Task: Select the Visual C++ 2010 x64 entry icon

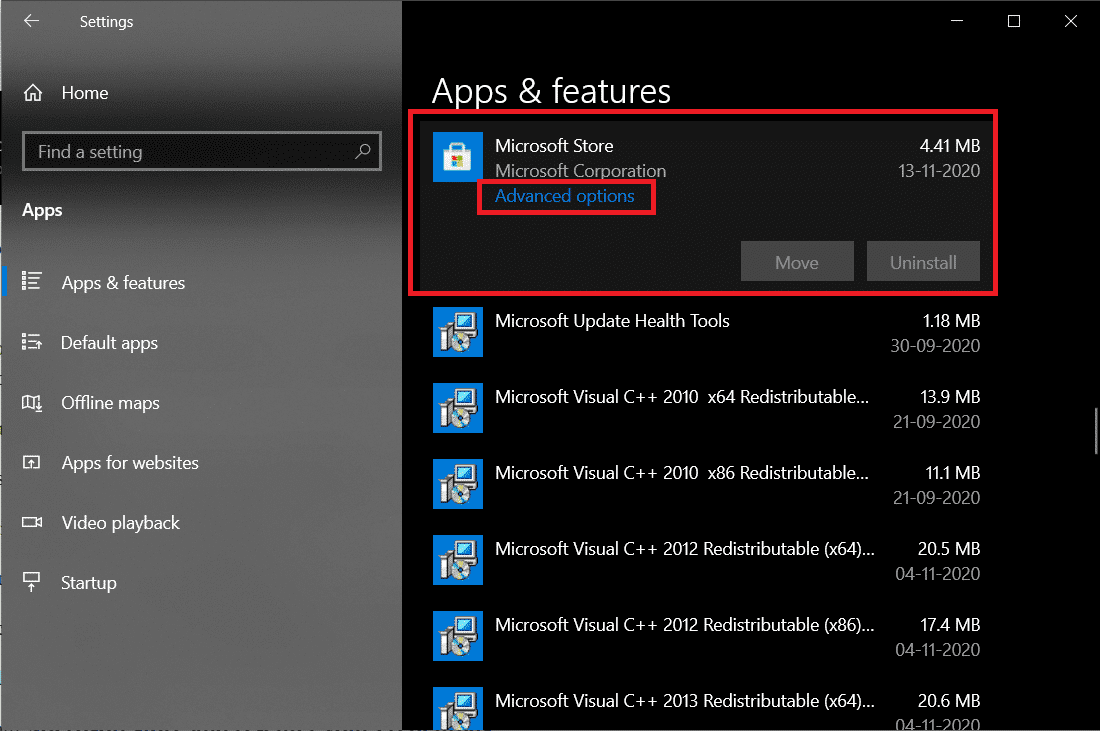Action: click(x=457, y=408)
